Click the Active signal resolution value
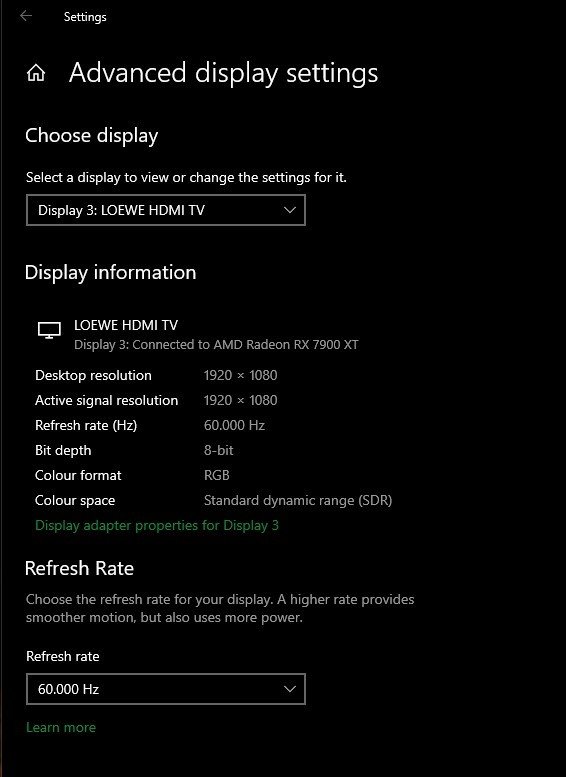Image resolution: width=566 pixels, height=777 pixels. [240, 400]
